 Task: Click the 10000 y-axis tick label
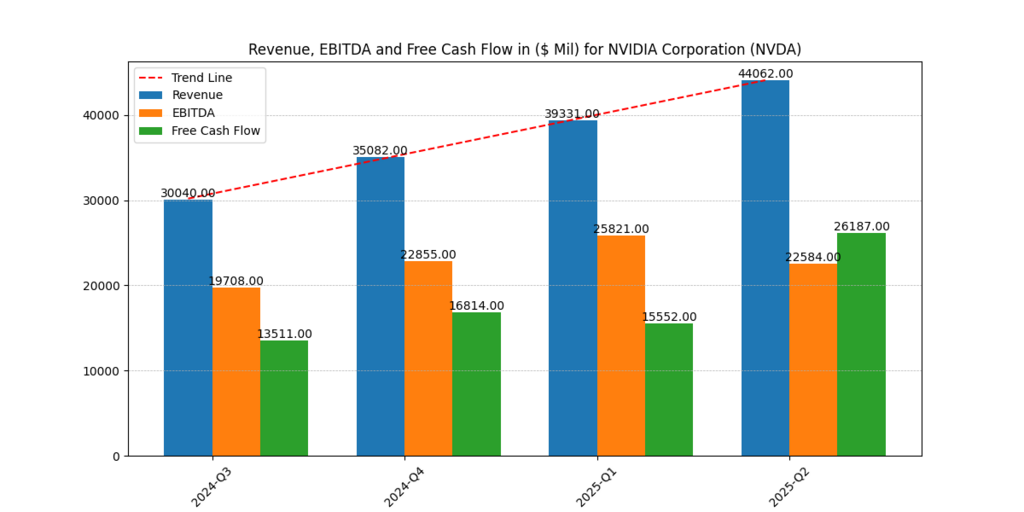point(103,371)
